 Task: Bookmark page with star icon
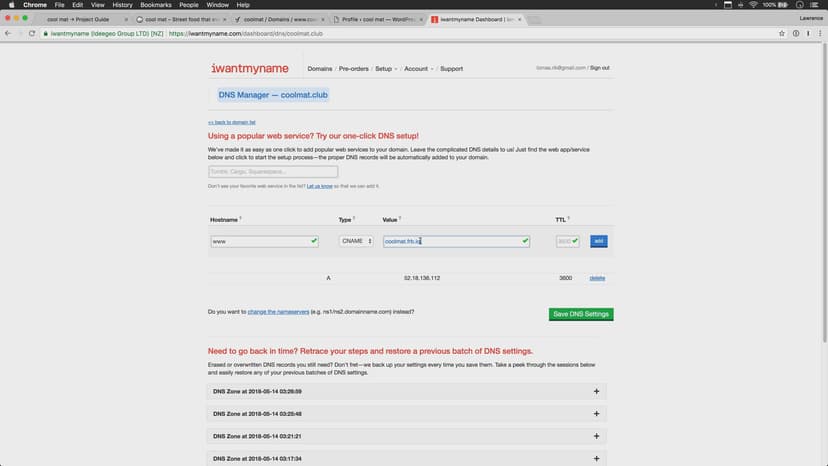(x=782, y=33)
